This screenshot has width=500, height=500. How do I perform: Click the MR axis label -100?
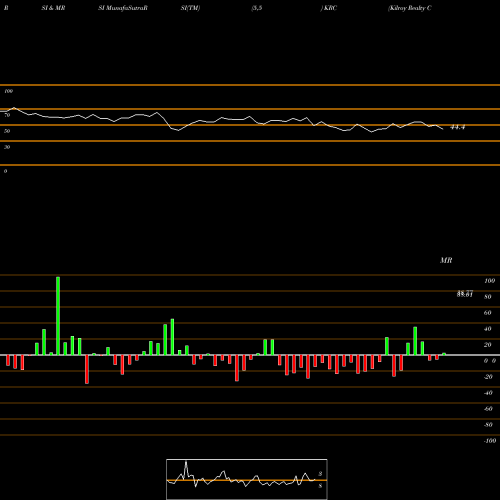[490, 441]
